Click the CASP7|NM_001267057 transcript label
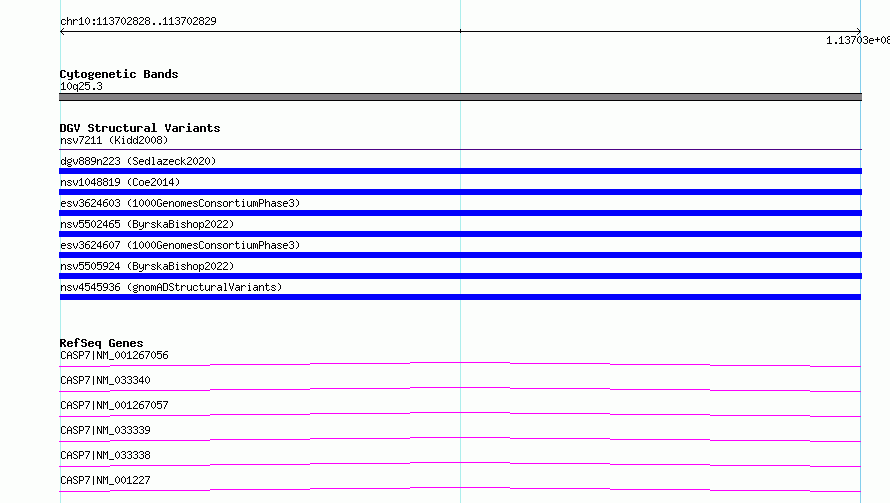 (x=114, y=405)
